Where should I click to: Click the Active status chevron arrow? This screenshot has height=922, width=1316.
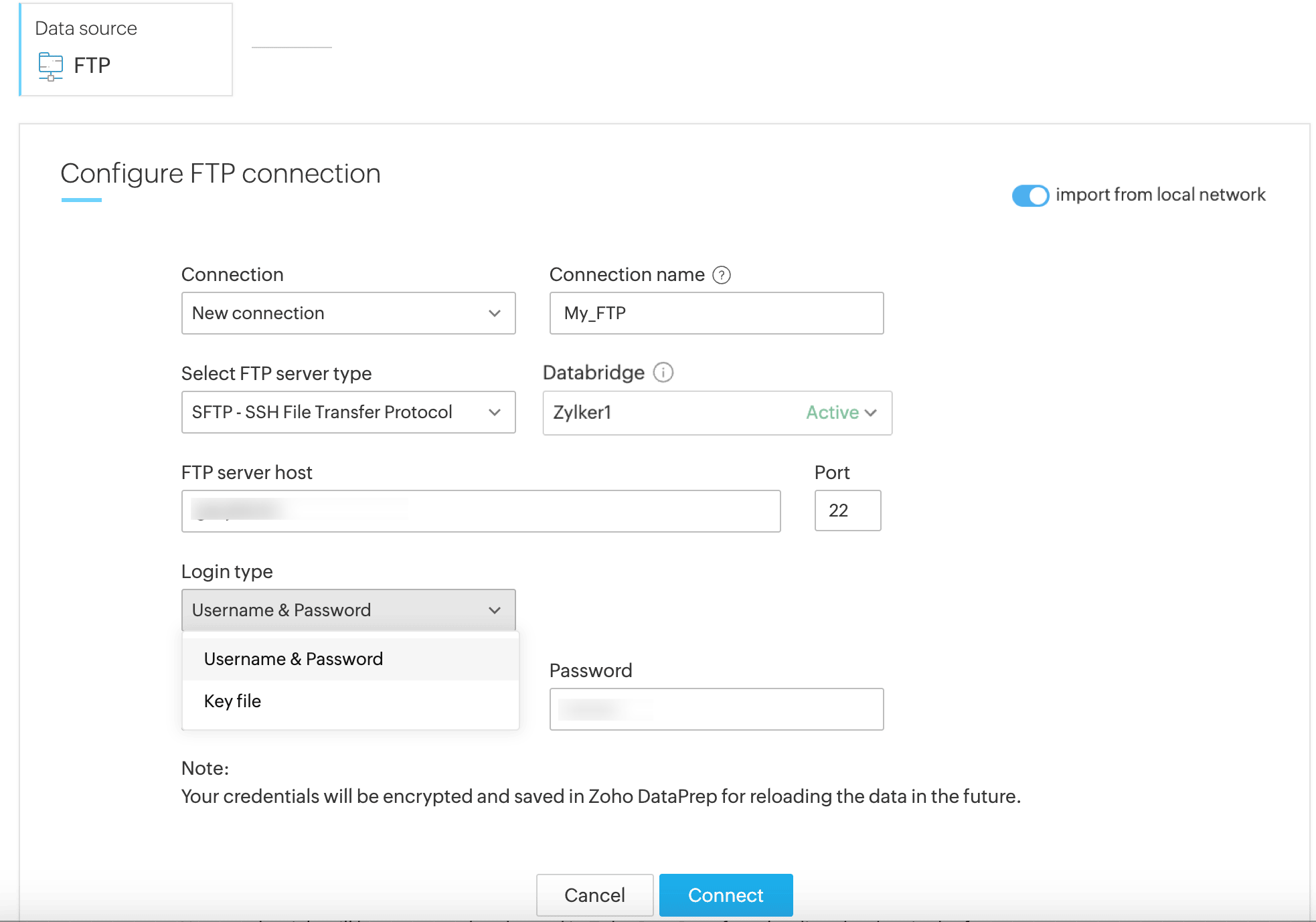[x=871, y=413]
